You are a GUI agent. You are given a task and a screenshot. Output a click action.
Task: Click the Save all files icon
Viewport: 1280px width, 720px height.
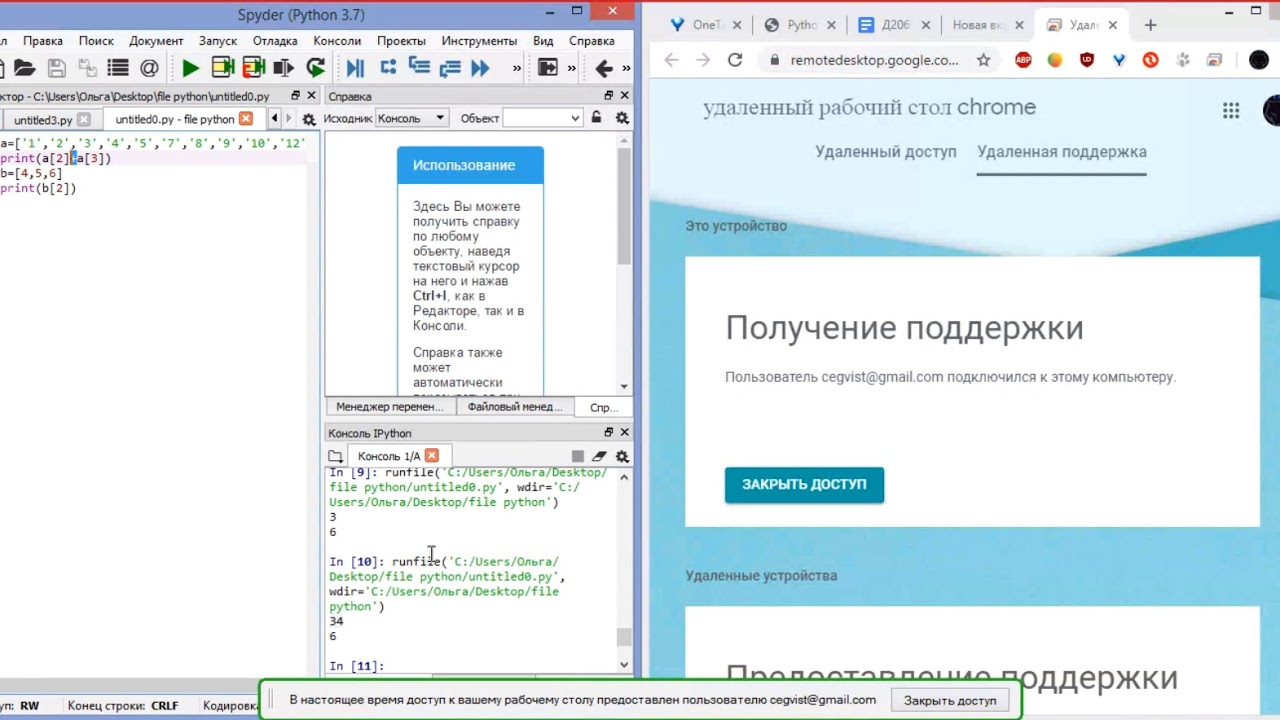point(87,68)
